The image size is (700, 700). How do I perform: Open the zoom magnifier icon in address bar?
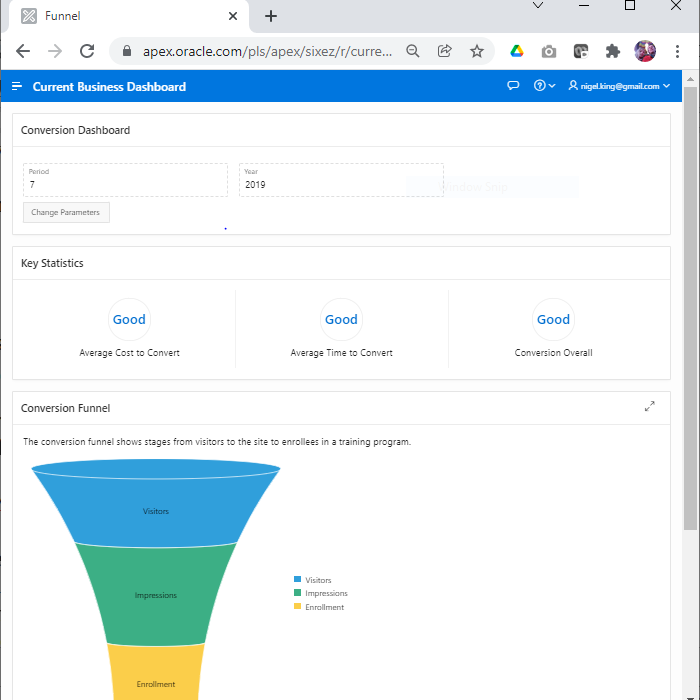pos(413,51)
